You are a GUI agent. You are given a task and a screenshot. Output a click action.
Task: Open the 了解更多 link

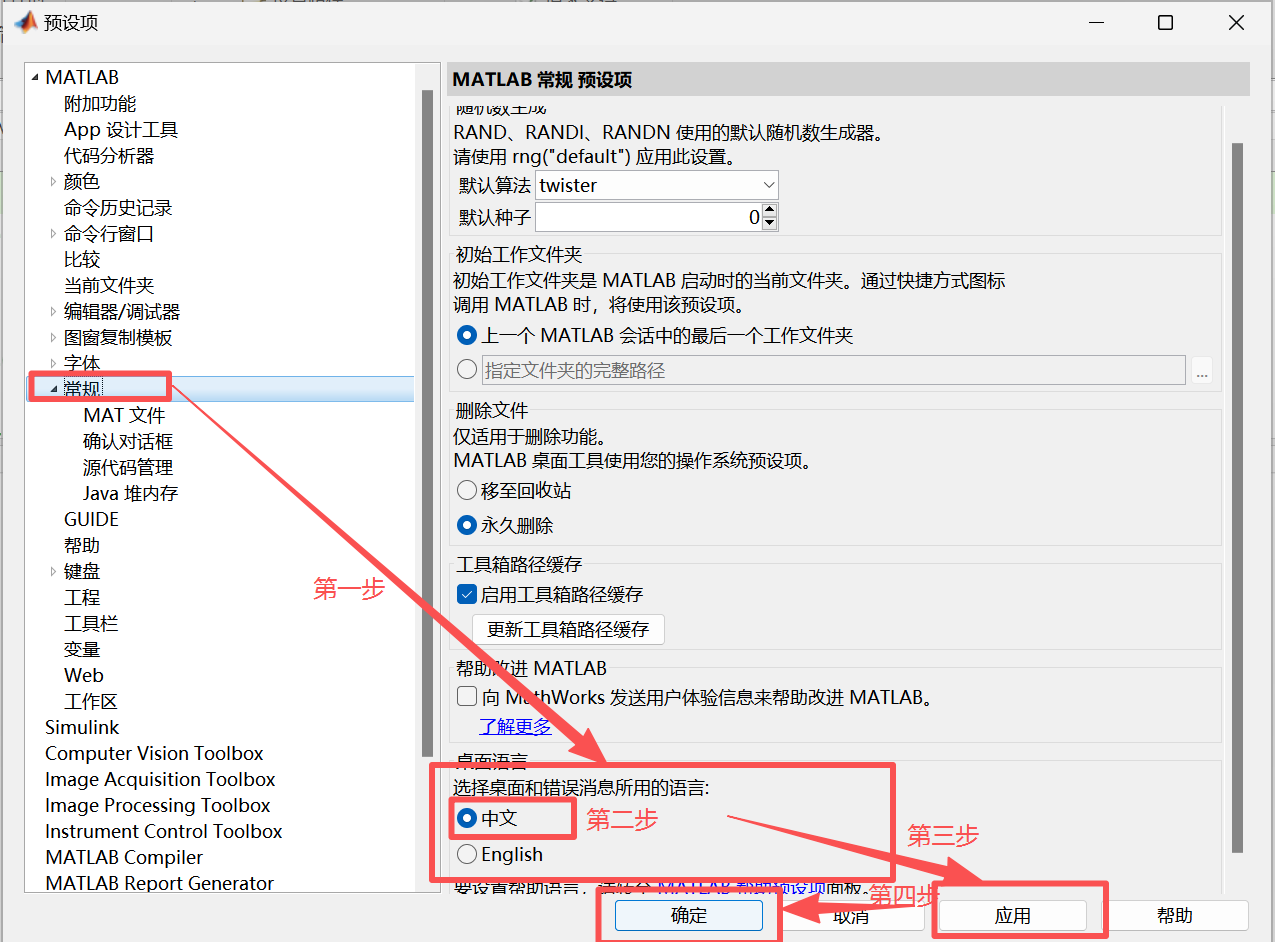(515, 727)
